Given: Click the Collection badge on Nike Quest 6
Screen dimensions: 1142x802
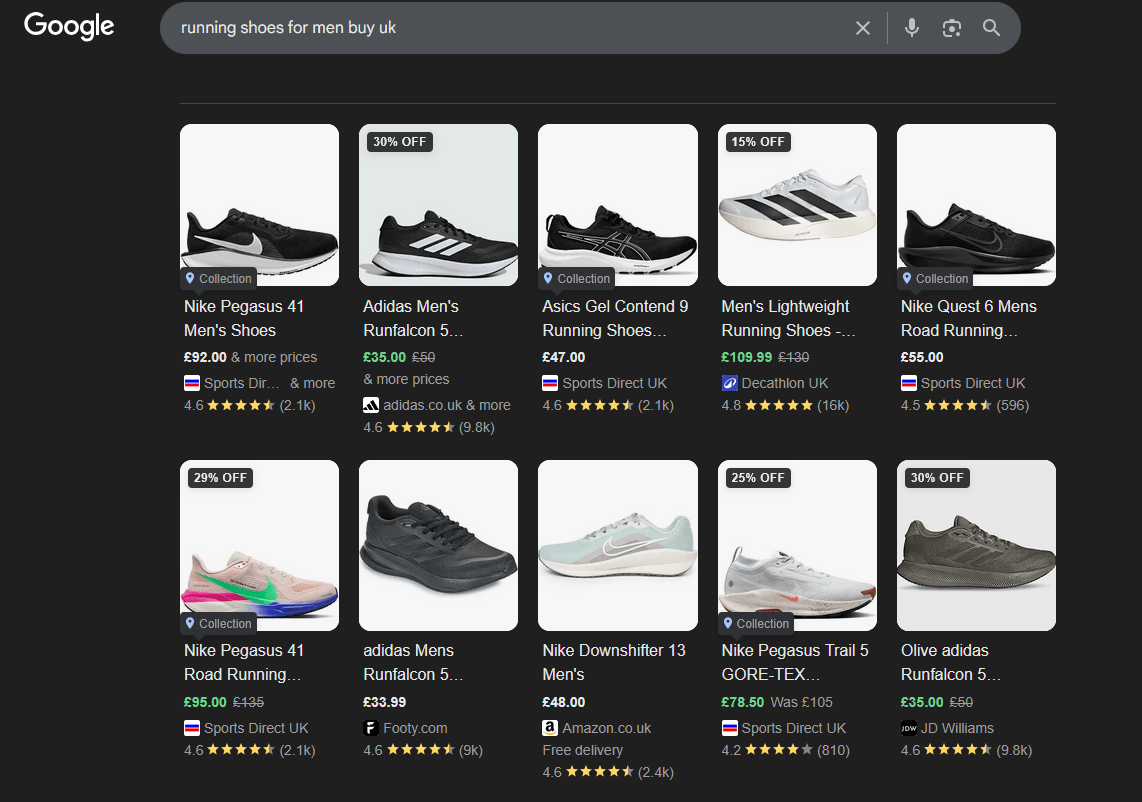Looking at the screenshot, I should (x=934, y=279).
